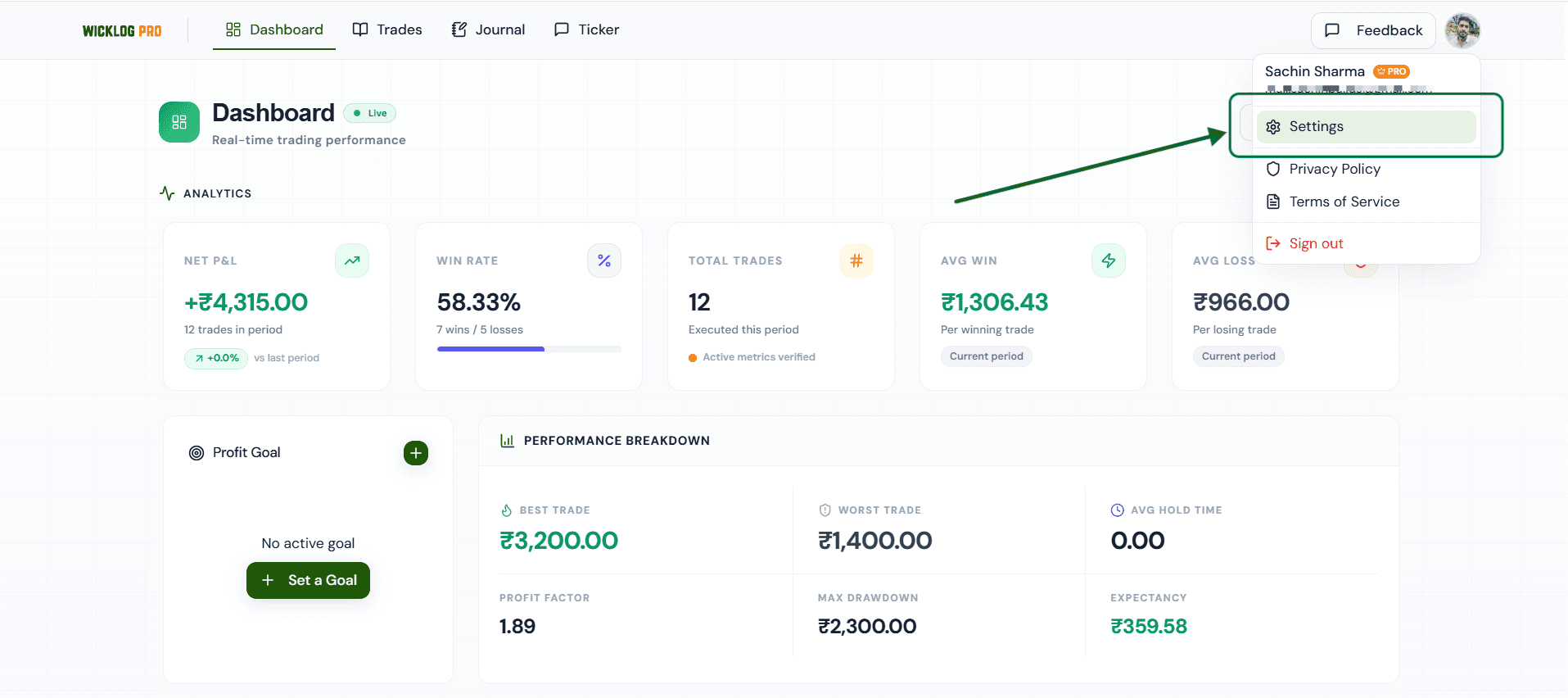Click the Set a Goal button
Image resolution: width=1568 pixels, height=698 pixels.
[308, 580]
